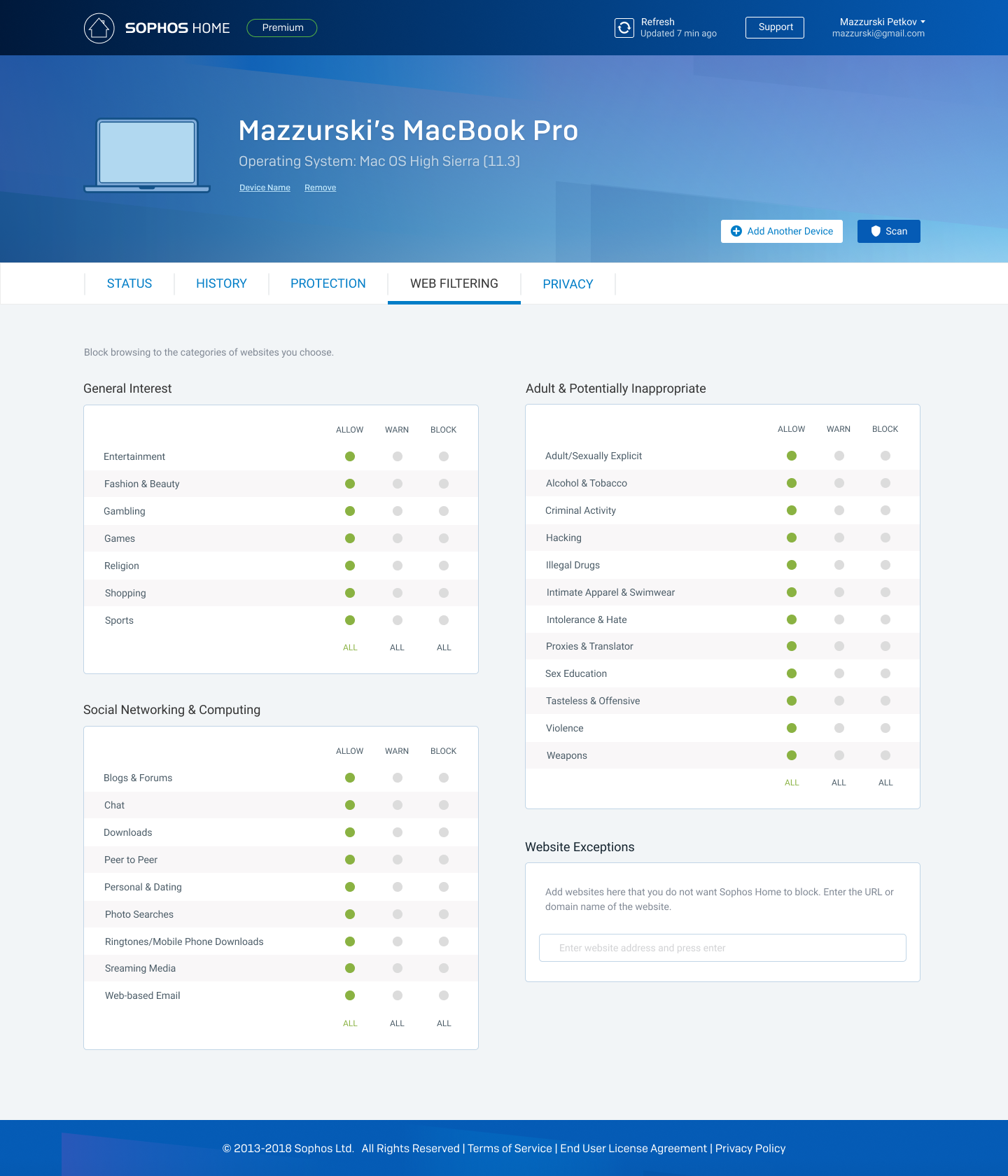The width and height of the screenshot is (1008, 1176).
Task: Select the WEB FILTERING tab
Action: (454, 283)
